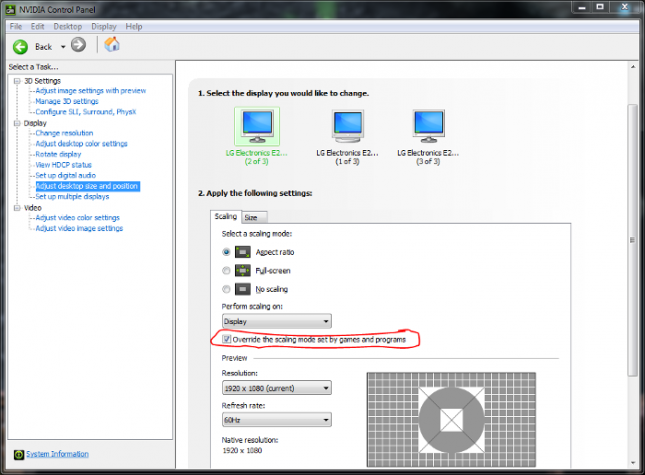645x475 pixels.
Task: Switch to the Scaling tab
Action: click(x=226, y=216)
